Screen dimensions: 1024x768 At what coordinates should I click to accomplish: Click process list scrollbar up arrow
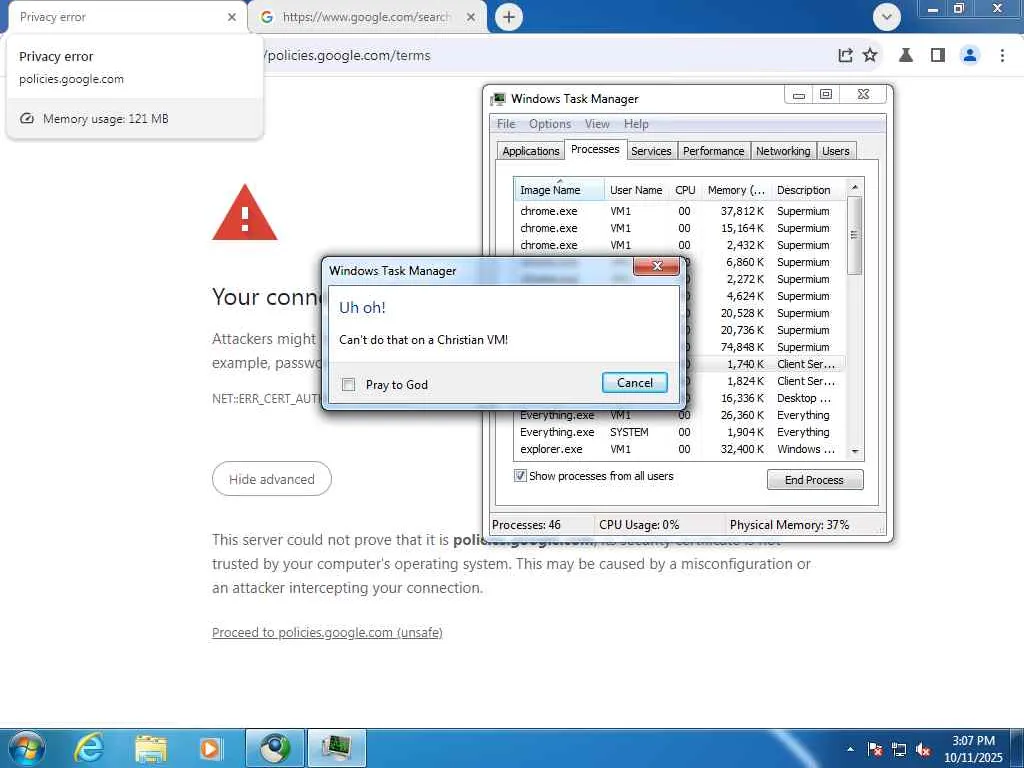click(x=855, y=187)
